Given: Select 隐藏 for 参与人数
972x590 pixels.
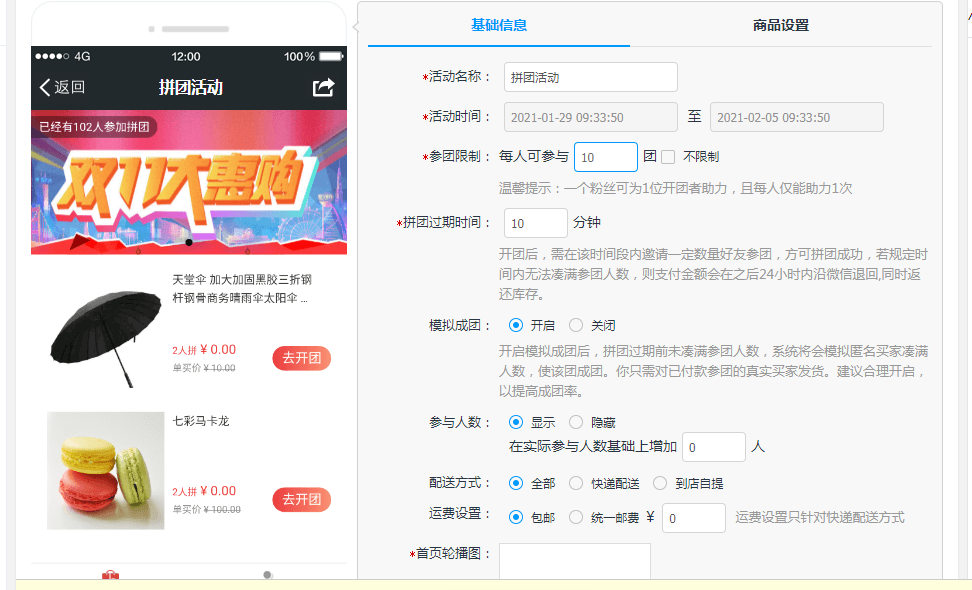Looking at the screenshot, I should point(576,423).
